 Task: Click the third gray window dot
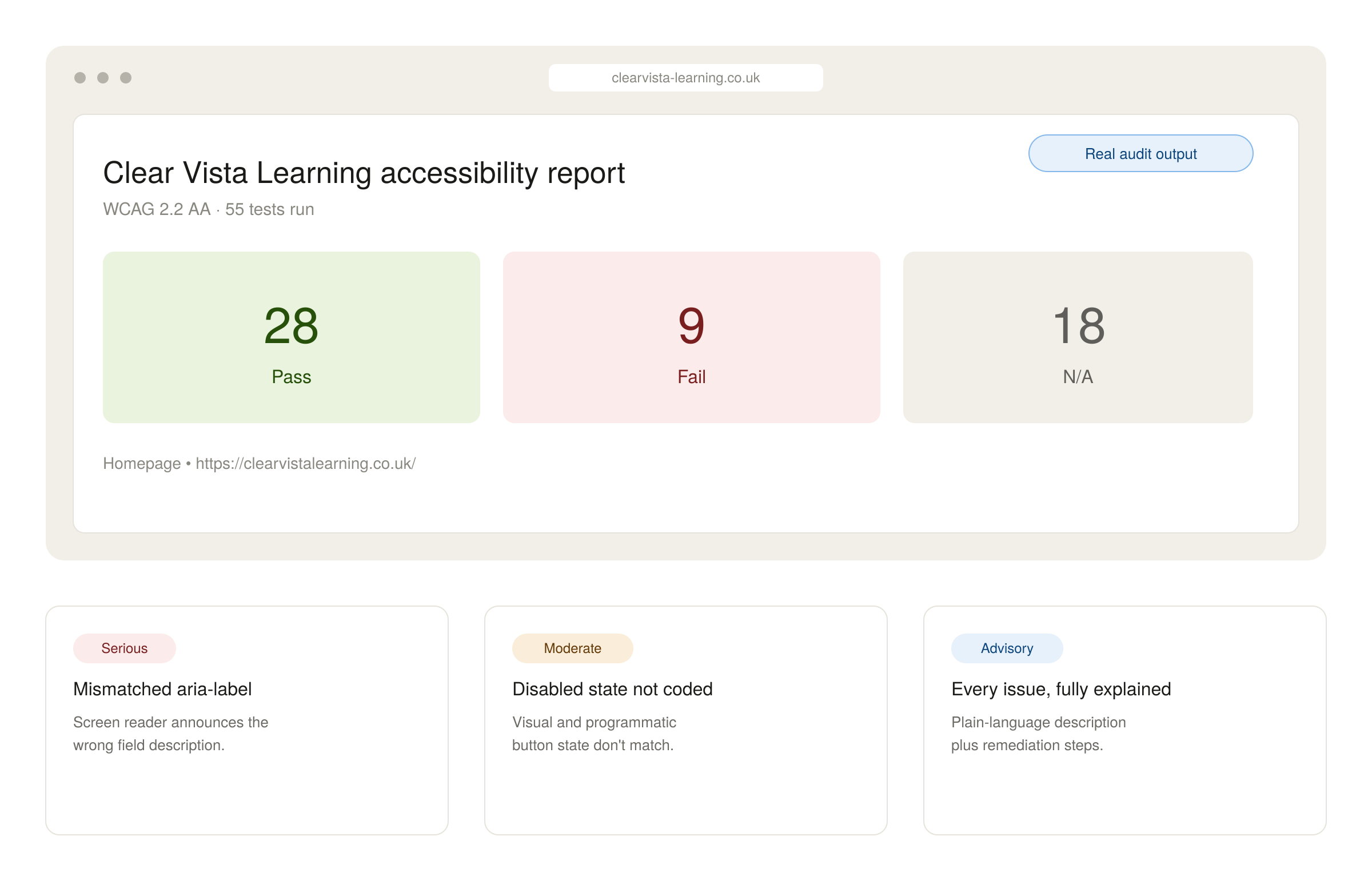(x=126, y=78)
